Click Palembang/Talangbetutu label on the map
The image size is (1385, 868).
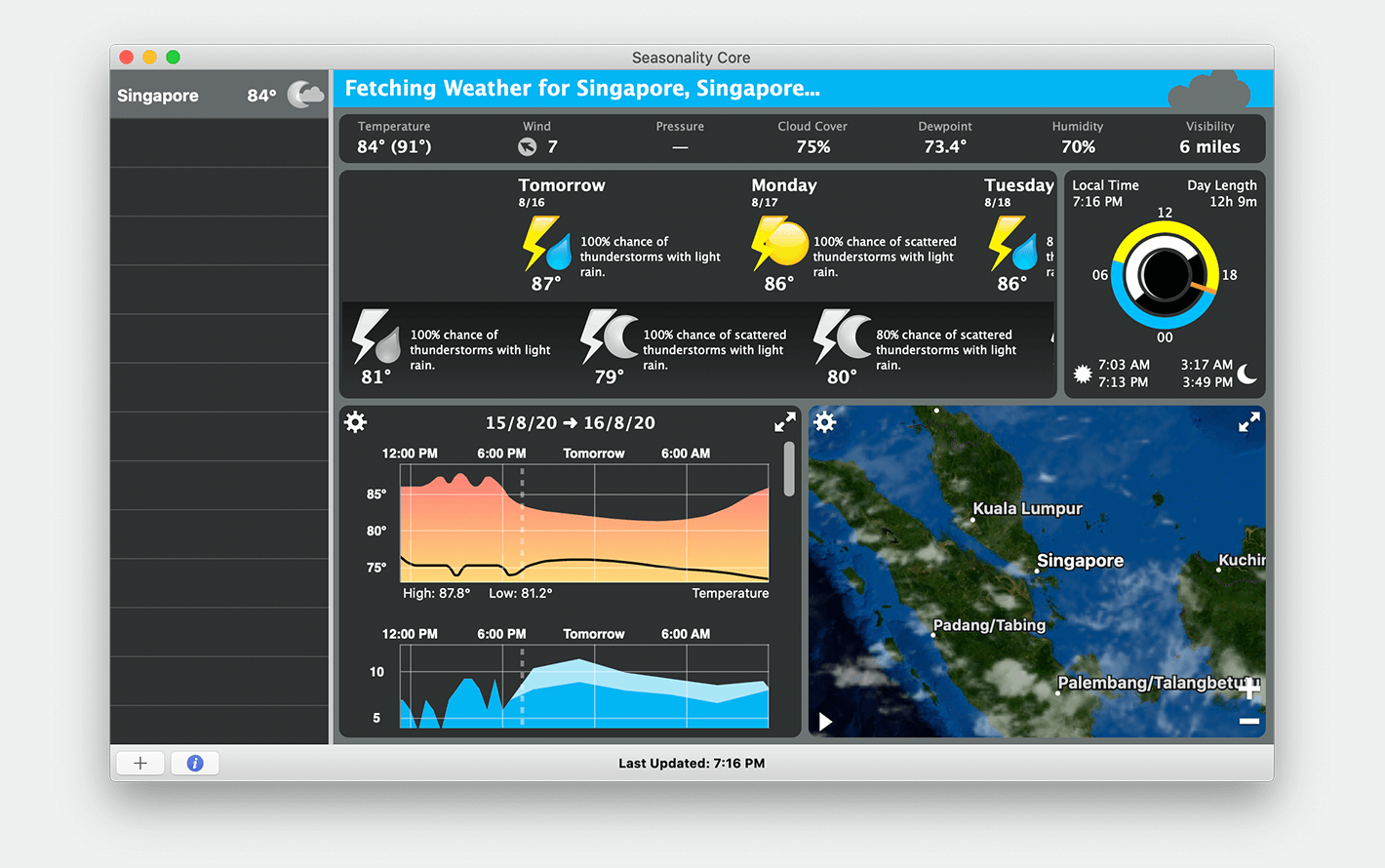(1159, 683)
